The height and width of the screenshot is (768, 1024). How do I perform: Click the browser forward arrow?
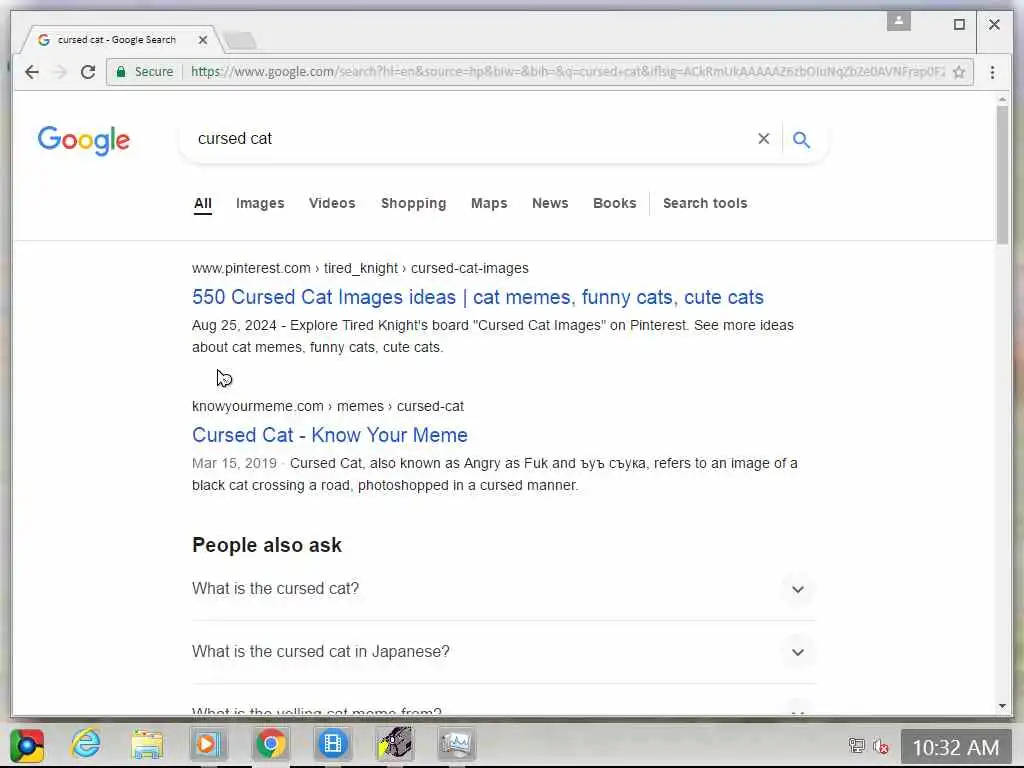coord(59,72)
